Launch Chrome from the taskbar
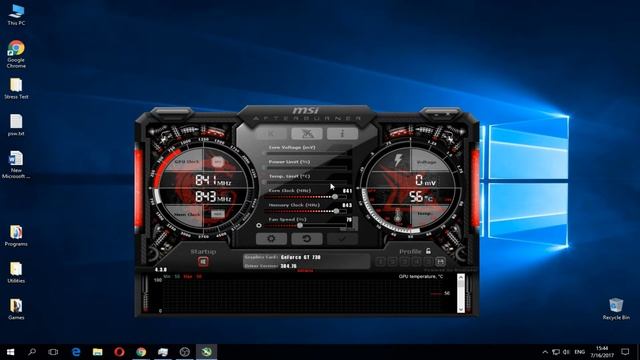 (141, 351)
